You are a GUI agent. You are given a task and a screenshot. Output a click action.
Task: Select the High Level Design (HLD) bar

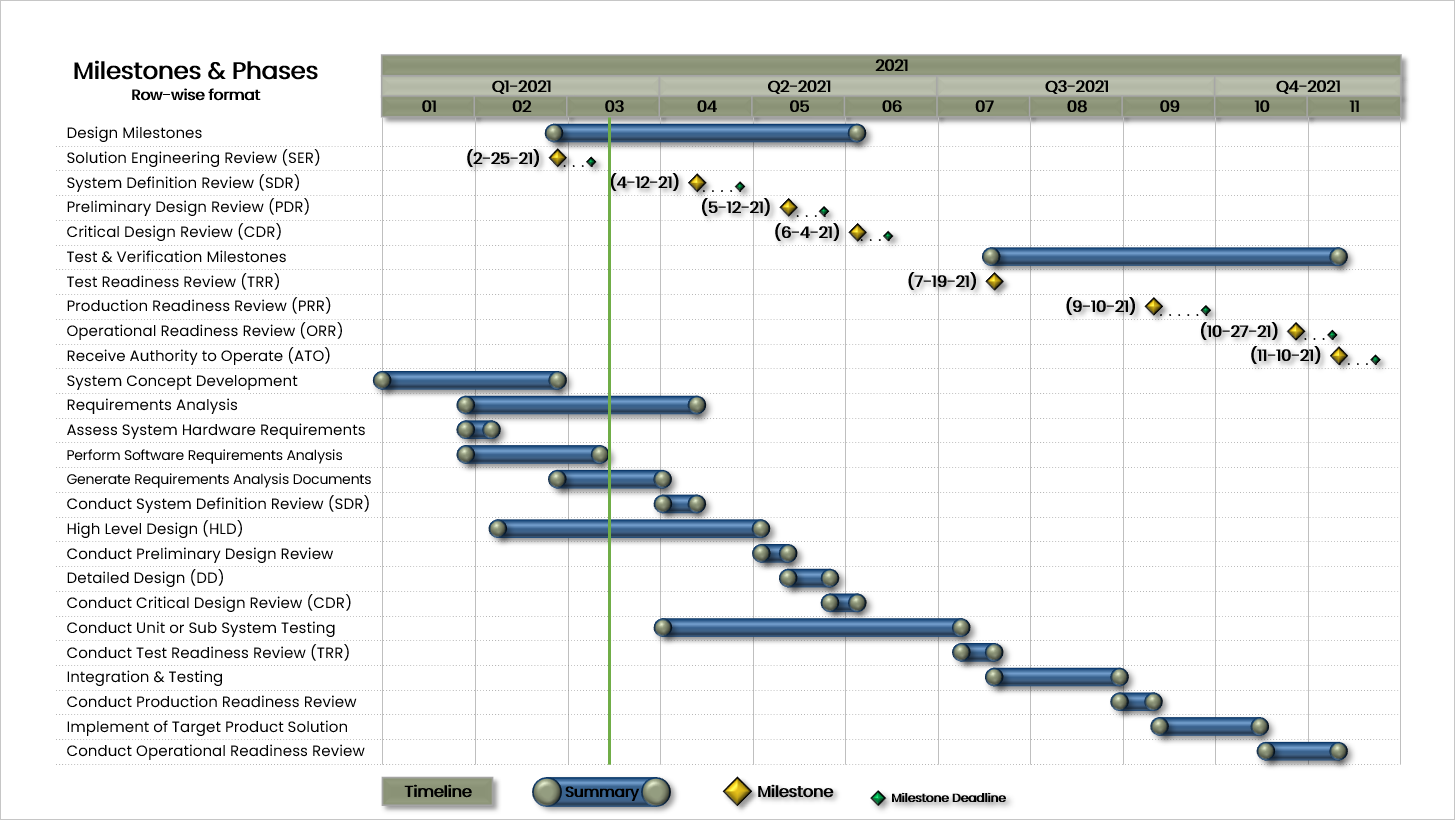coord(630,529)
